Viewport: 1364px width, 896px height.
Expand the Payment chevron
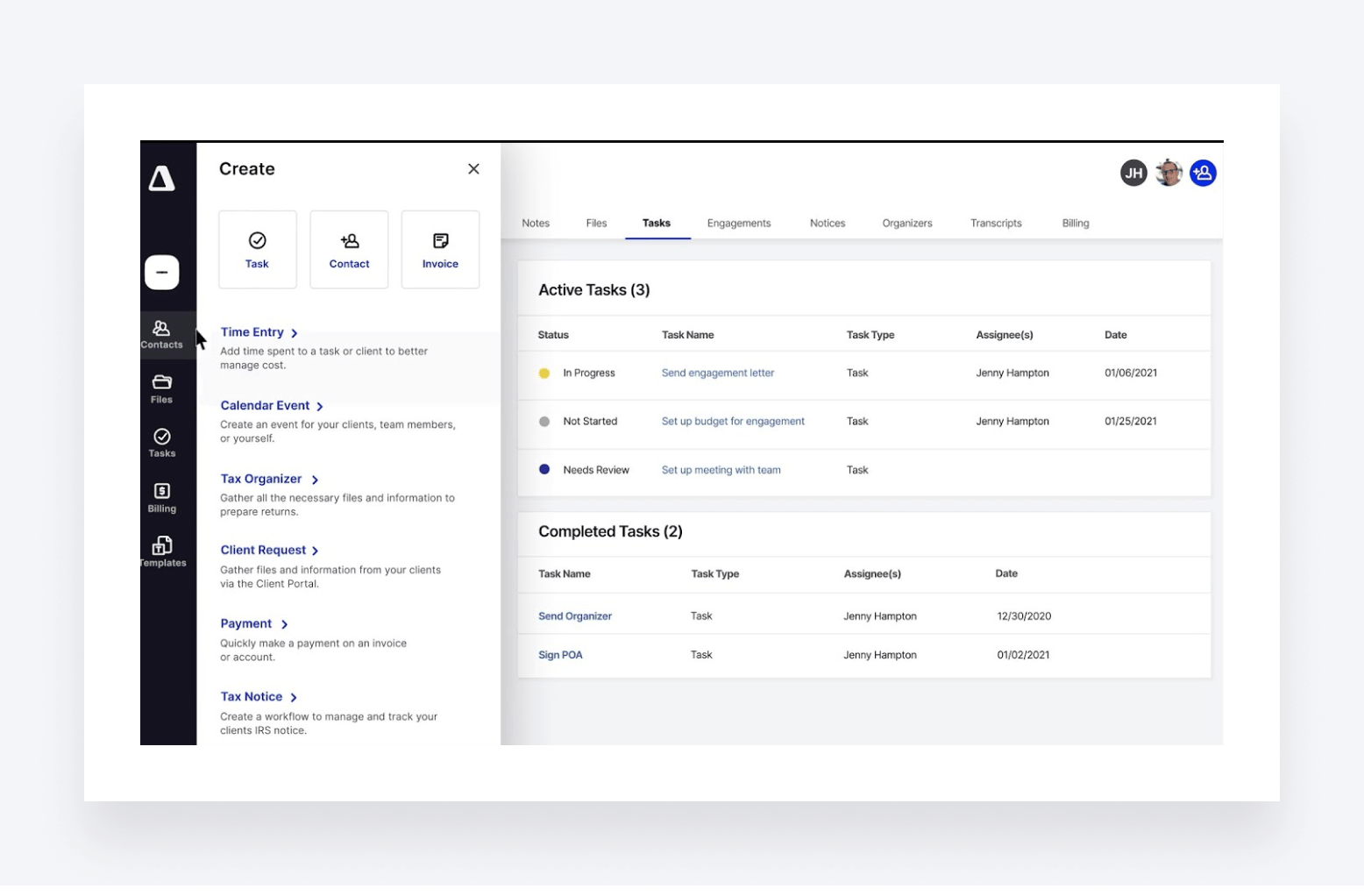tap(284, 624)
